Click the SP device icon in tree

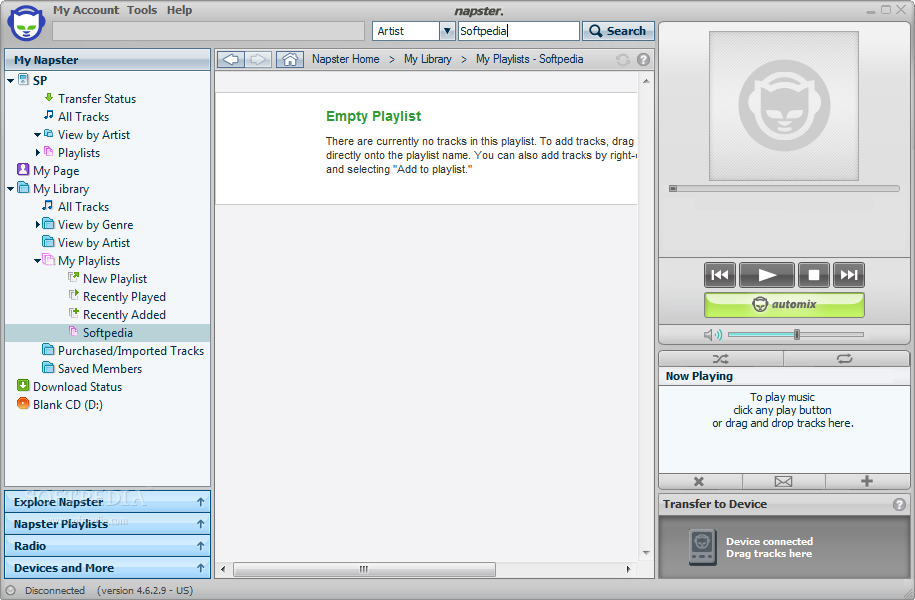(23, 79)
